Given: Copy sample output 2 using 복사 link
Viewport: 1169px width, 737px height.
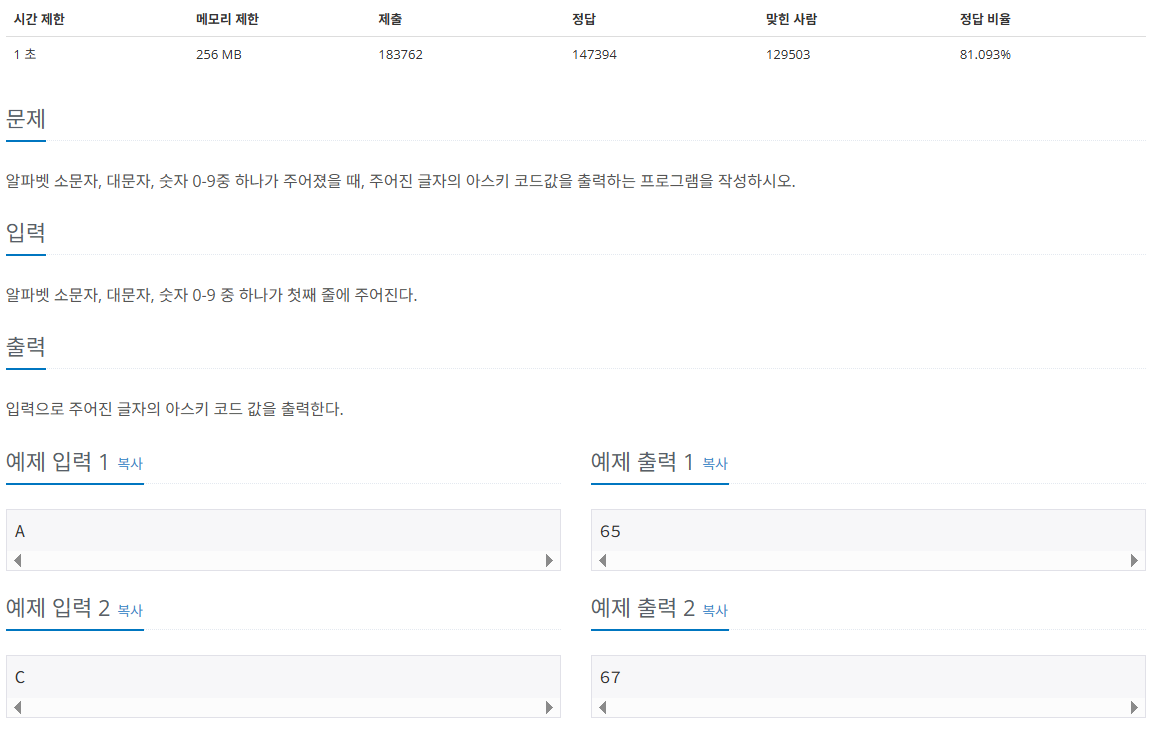Looking at the screenshot, I should (x=716, y=610).
